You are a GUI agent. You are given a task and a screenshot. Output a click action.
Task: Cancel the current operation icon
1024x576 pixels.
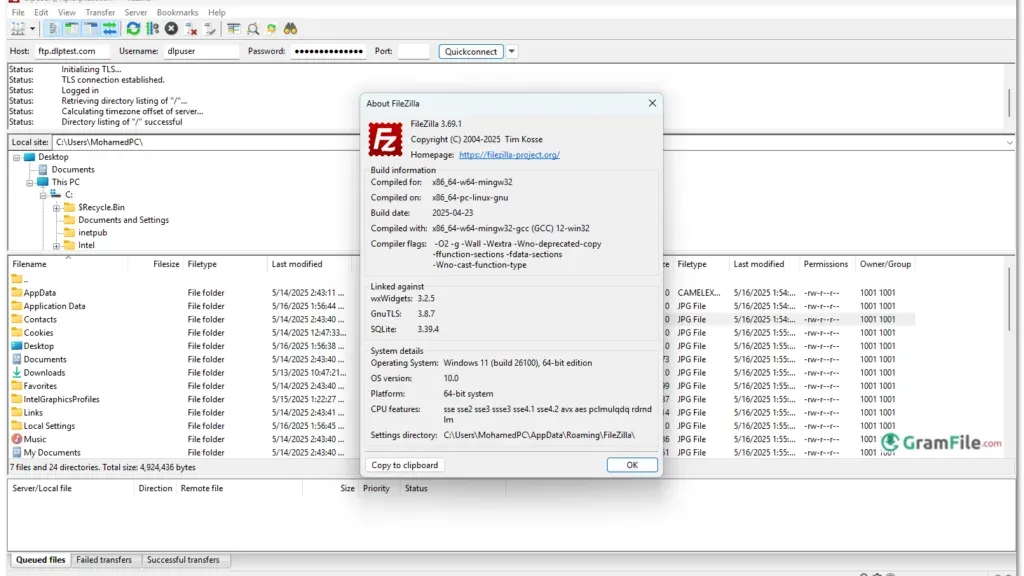[x=171, y=29]
